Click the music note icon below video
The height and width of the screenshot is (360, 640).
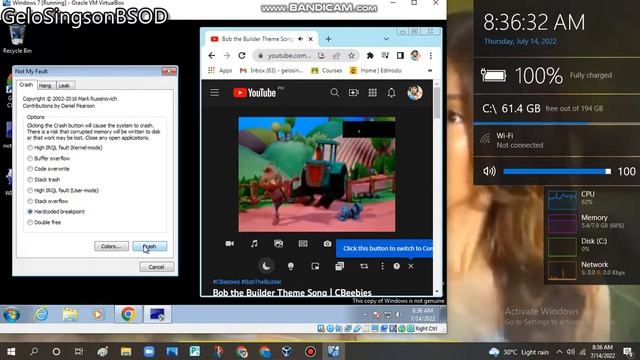(254, 244)
